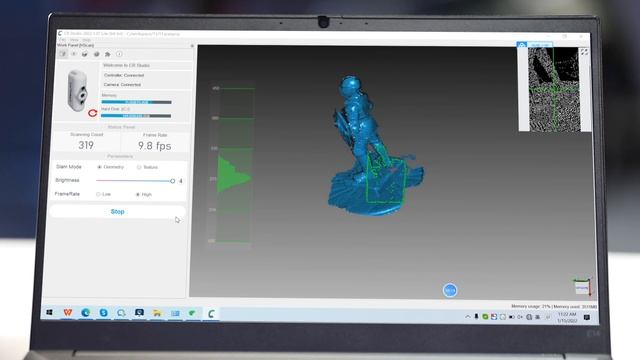Open the dark monitor app in taskbar

pos(139,313)
